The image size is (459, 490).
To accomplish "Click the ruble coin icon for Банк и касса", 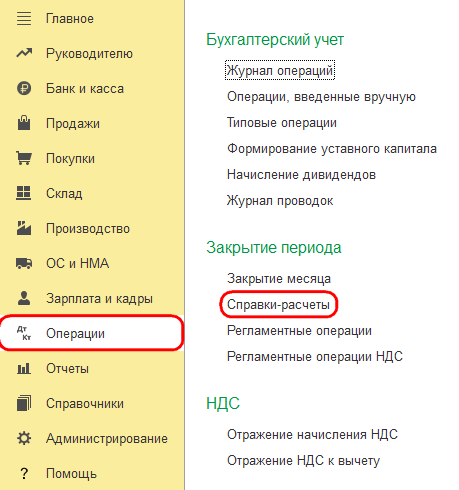I will click(x=24, y=88).
